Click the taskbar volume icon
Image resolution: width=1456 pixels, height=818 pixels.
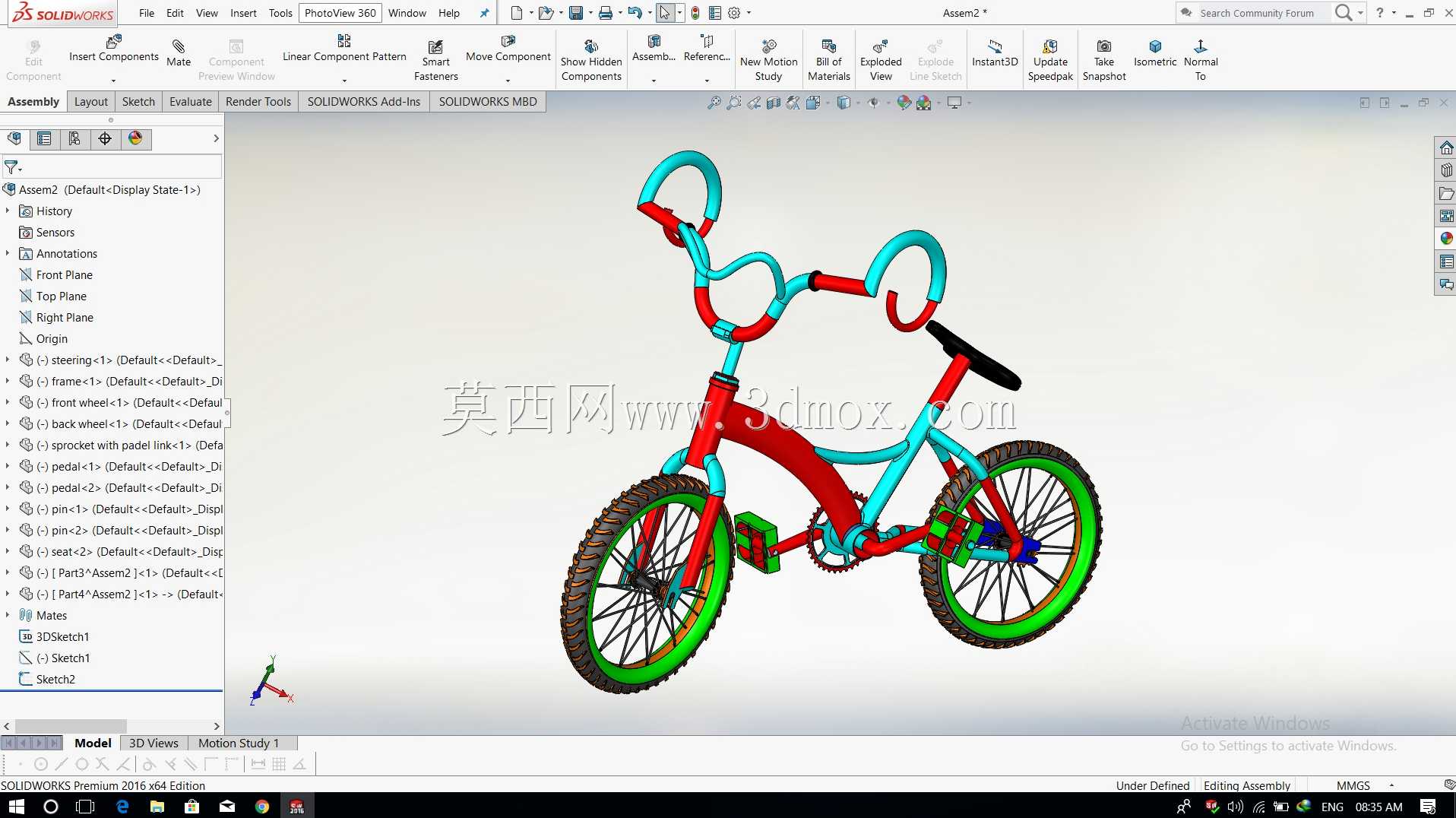1235,807
